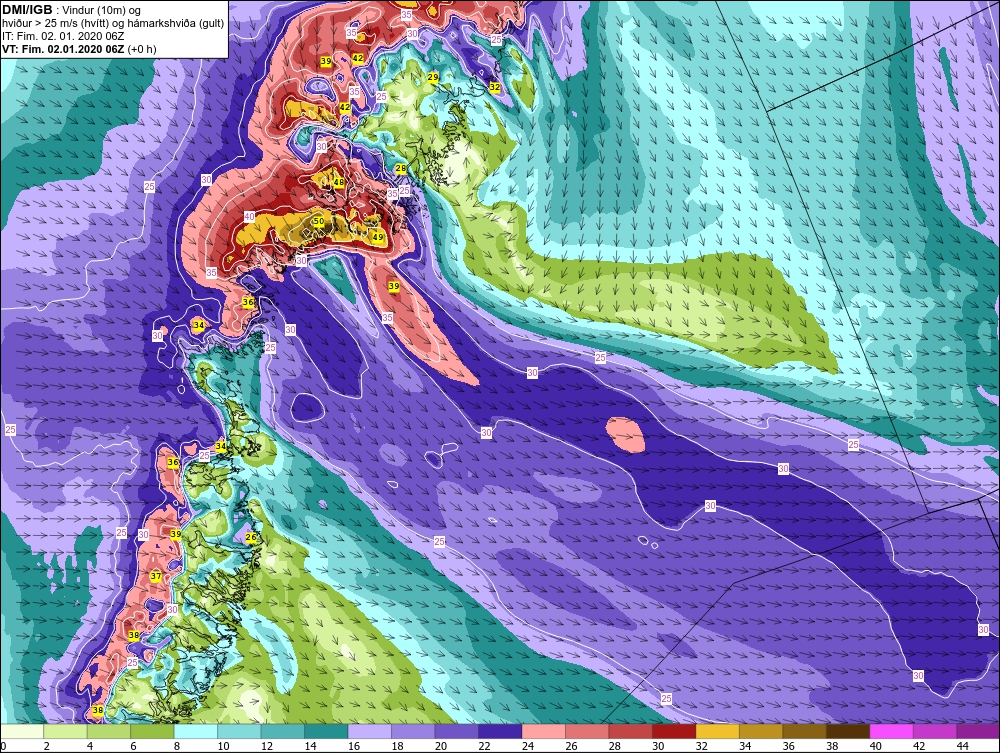
Task: Click the 0–2 pale yellow legend swatch
Action: click(22, 731)
